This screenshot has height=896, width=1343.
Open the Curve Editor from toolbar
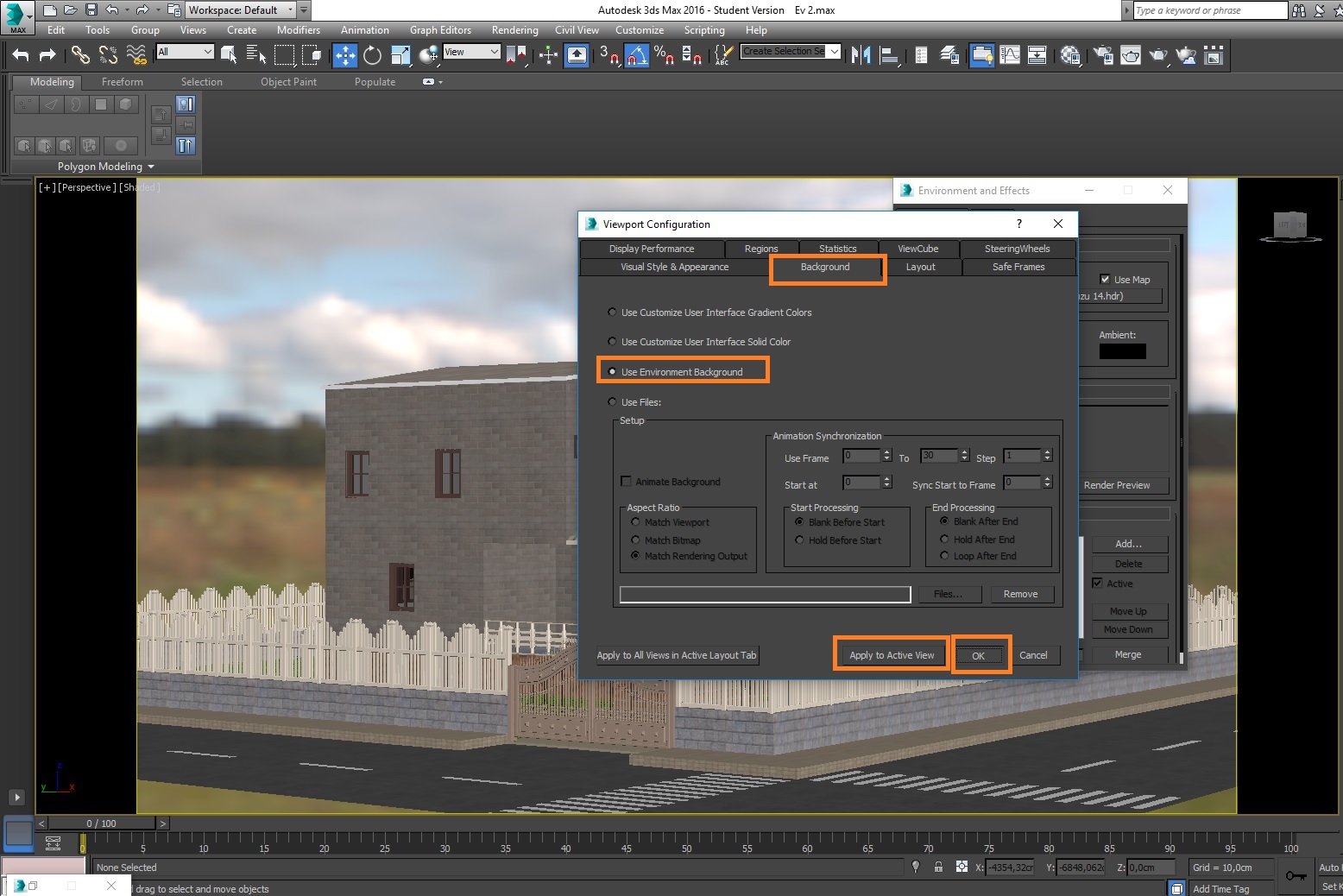click(x=1010, y=55)
